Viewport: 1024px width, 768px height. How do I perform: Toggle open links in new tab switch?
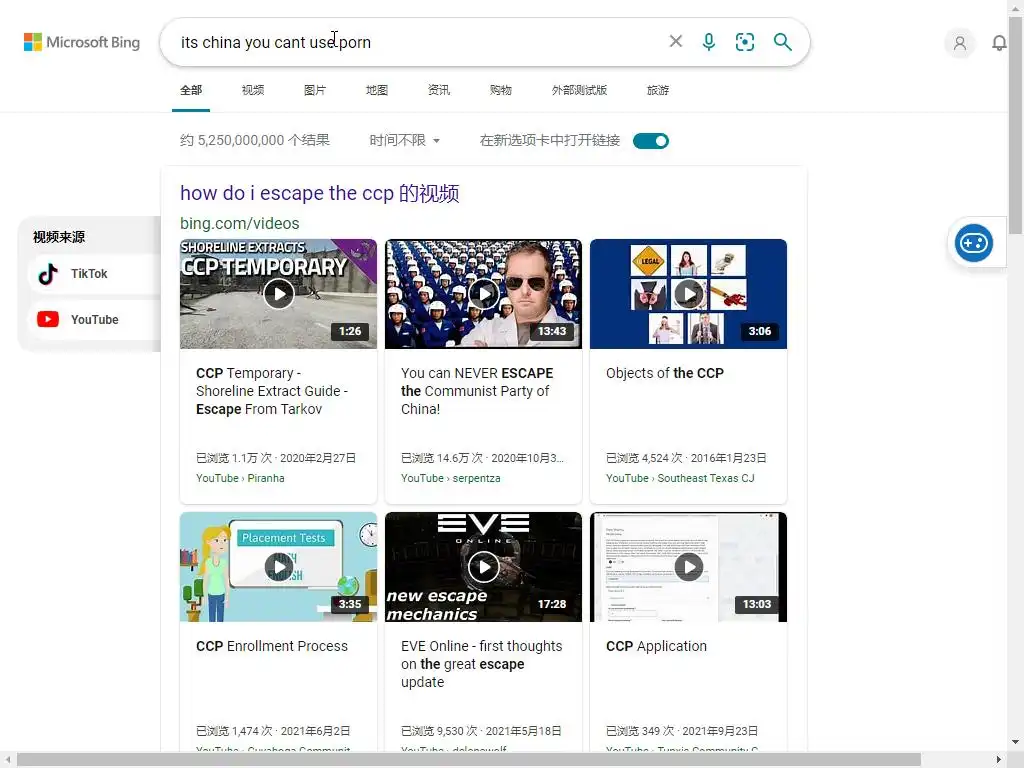650,140
